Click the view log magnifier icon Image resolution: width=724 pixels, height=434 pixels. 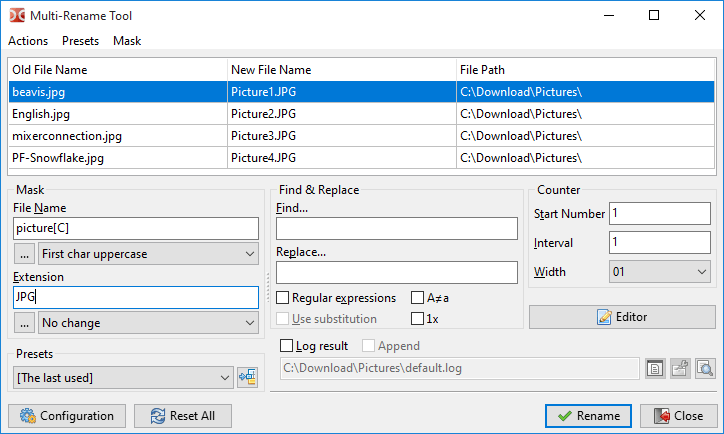tap(705, 369)
